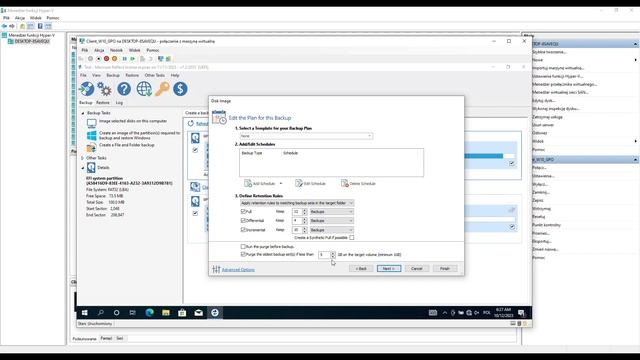Click the Backup disk-image toolbar icon
The height and width of the screenshot is (360, 640).
[87, 89]
